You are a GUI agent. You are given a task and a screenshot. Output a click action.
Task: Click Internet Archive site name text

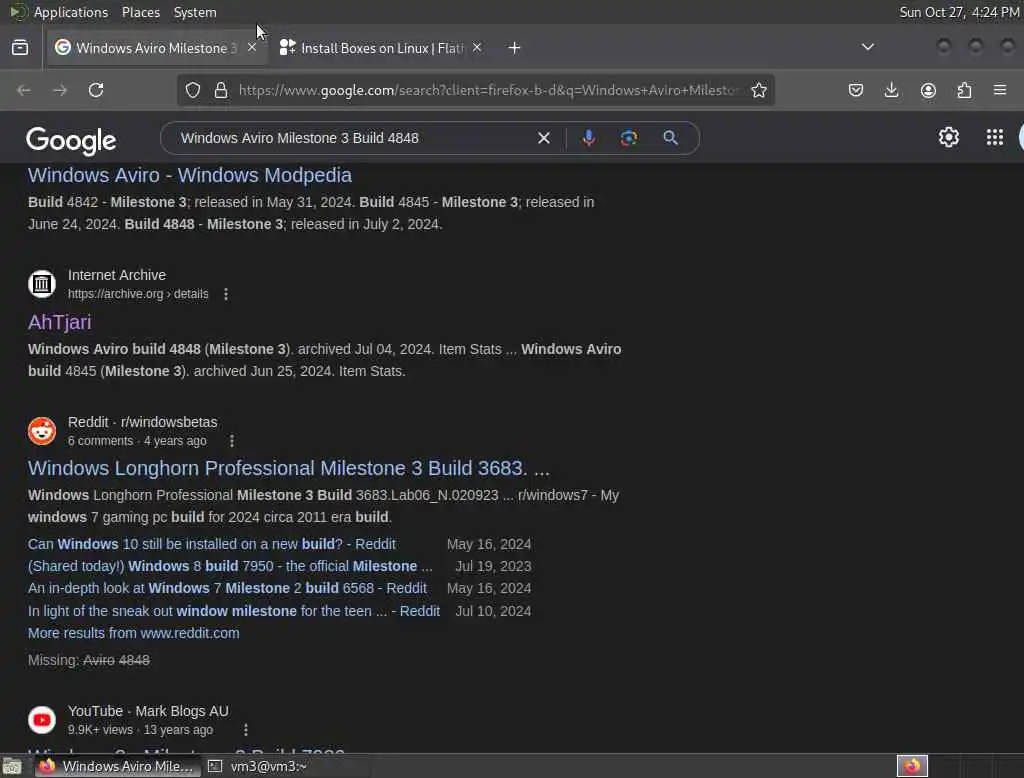pos(117,275)
